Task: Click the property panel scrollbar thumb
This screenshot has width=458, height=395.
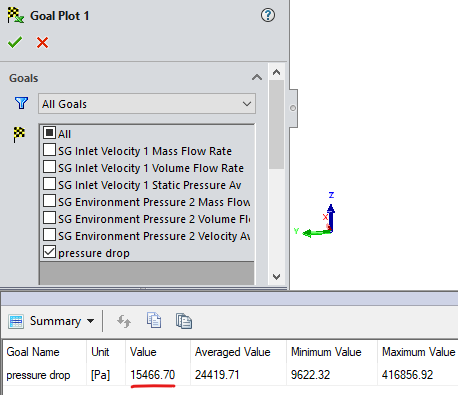Action: 276,124
